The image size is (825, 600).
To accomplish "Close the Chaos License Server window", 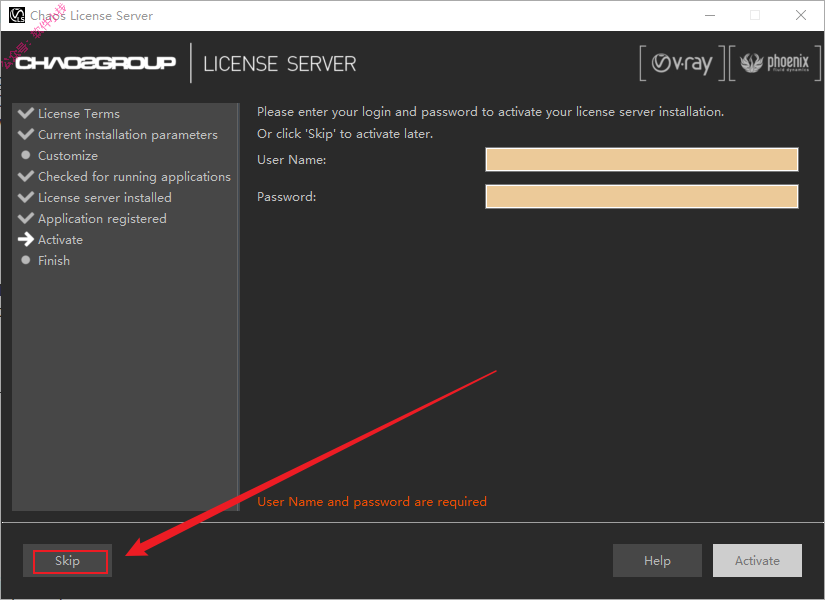I will [801, 15].
